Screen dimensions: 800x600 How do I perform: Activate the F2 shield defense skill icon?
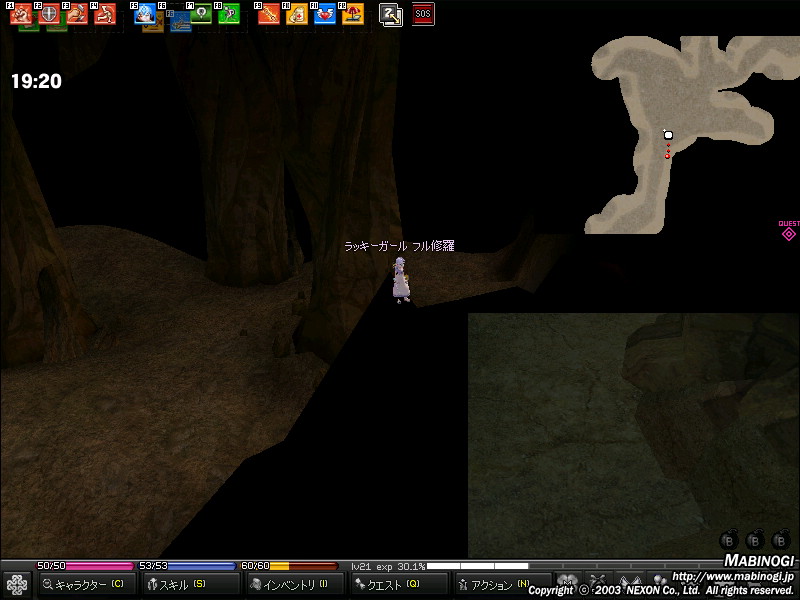(49, 14)
